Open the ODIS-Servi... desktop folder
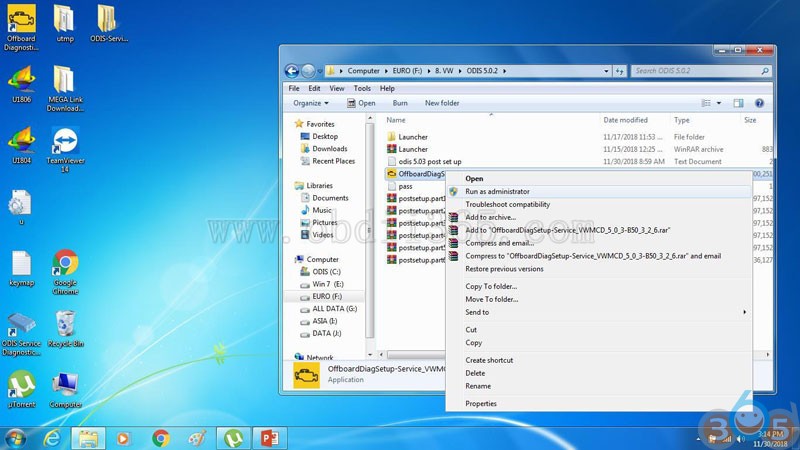Image resolution: width=800 pixels, height=450 pixels. 108,24
